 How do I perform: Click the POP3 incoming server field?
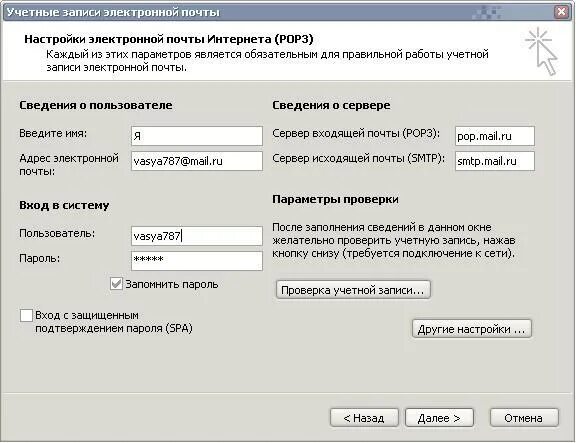click(x=495, y=136)
